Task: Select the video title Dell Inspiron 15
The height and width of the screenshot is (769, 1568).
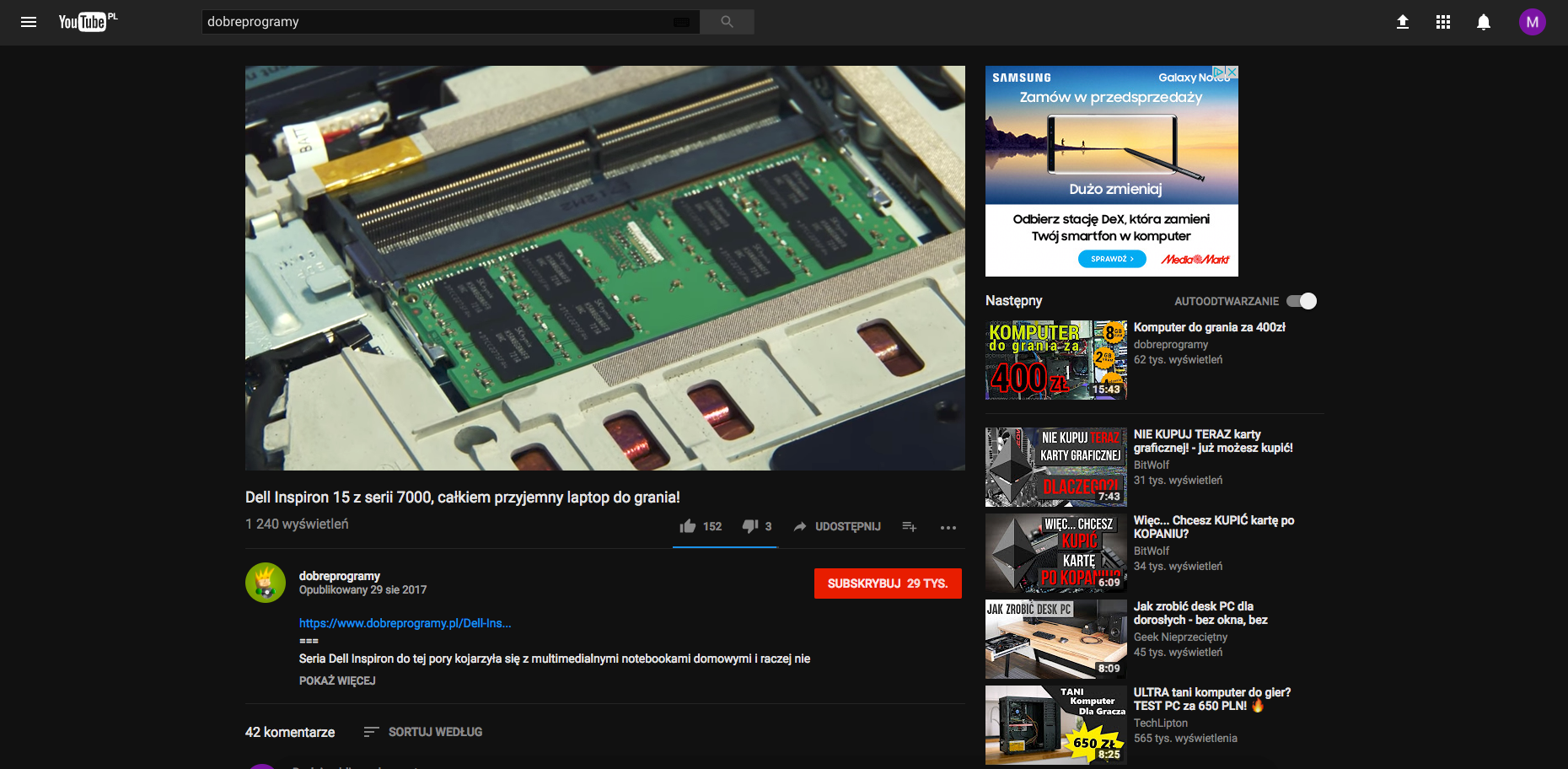Action: click(x=463, y=497)
